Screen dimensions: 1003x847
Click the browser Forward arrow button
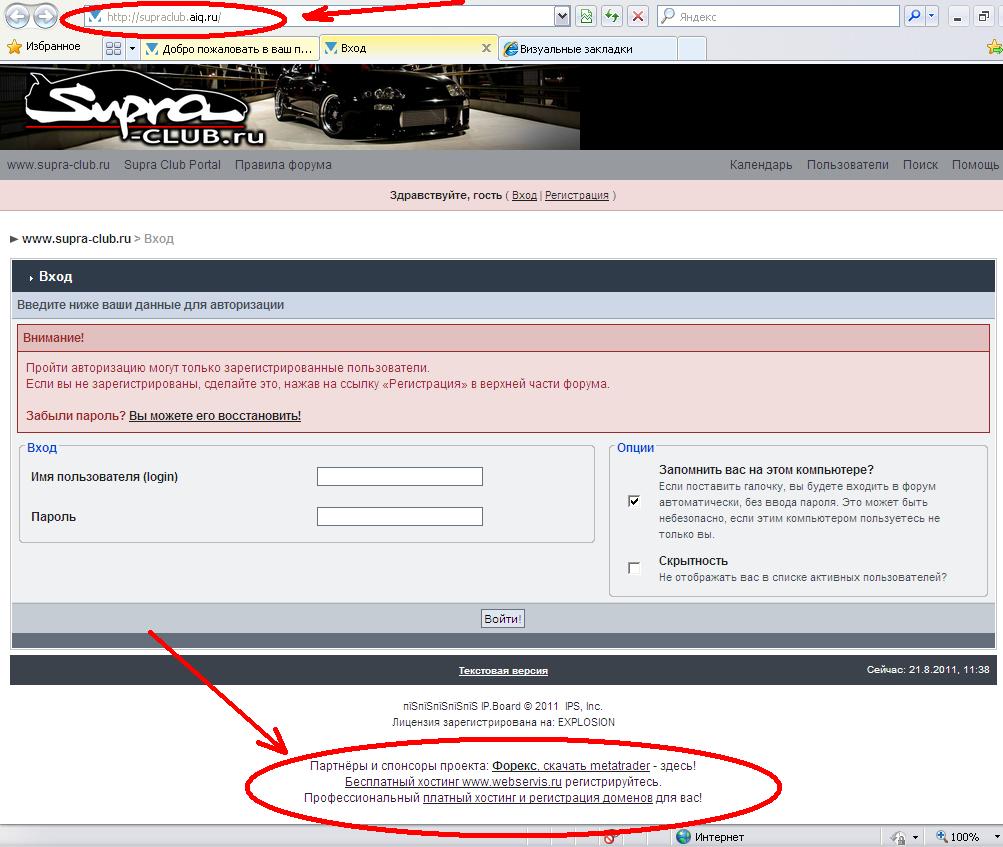46,16
